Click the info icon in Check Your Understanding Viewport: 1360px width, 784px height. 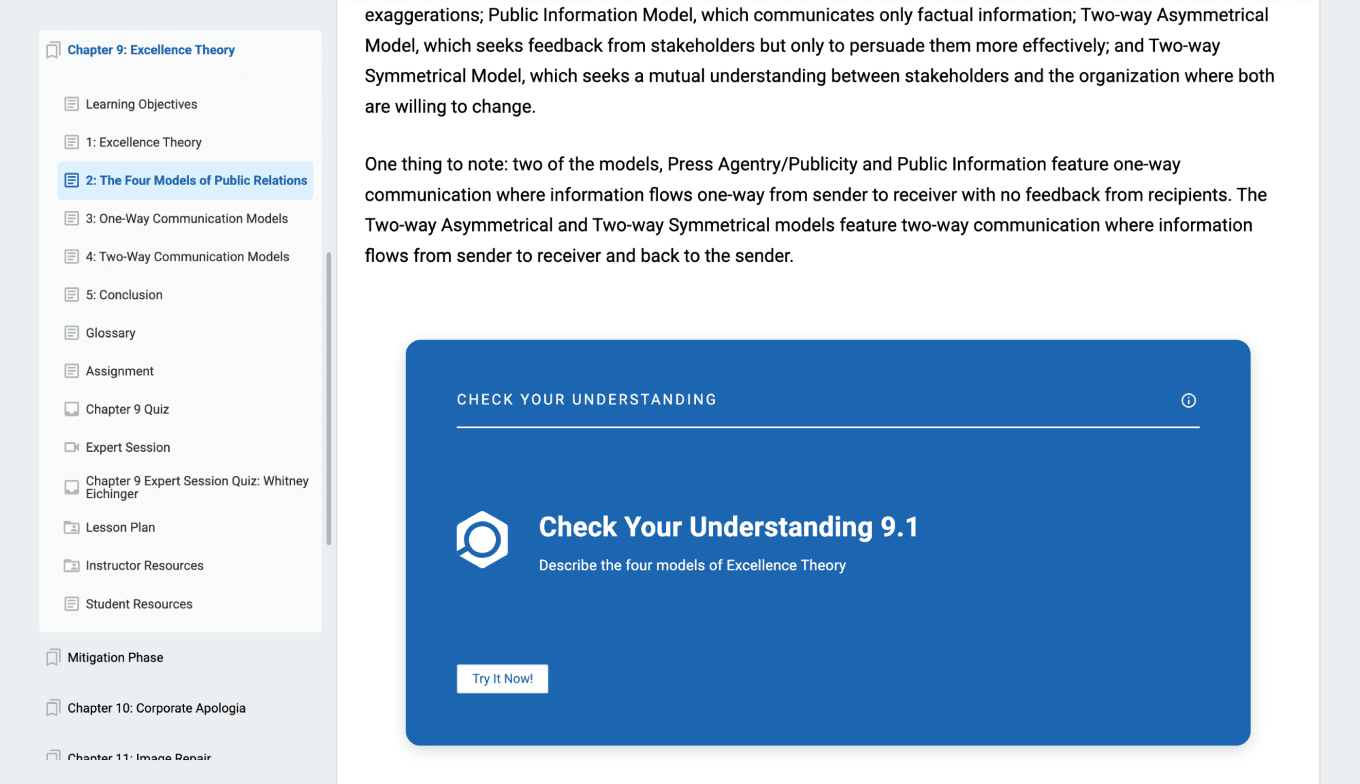tap(1188, 401)
